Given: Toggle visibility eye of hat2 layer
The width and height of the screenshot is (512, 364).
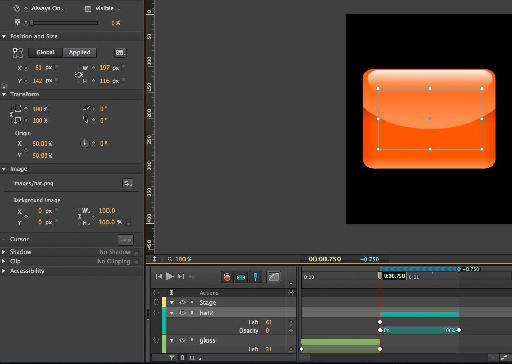Looking at the screenshot, I should (x=182, y=313).
